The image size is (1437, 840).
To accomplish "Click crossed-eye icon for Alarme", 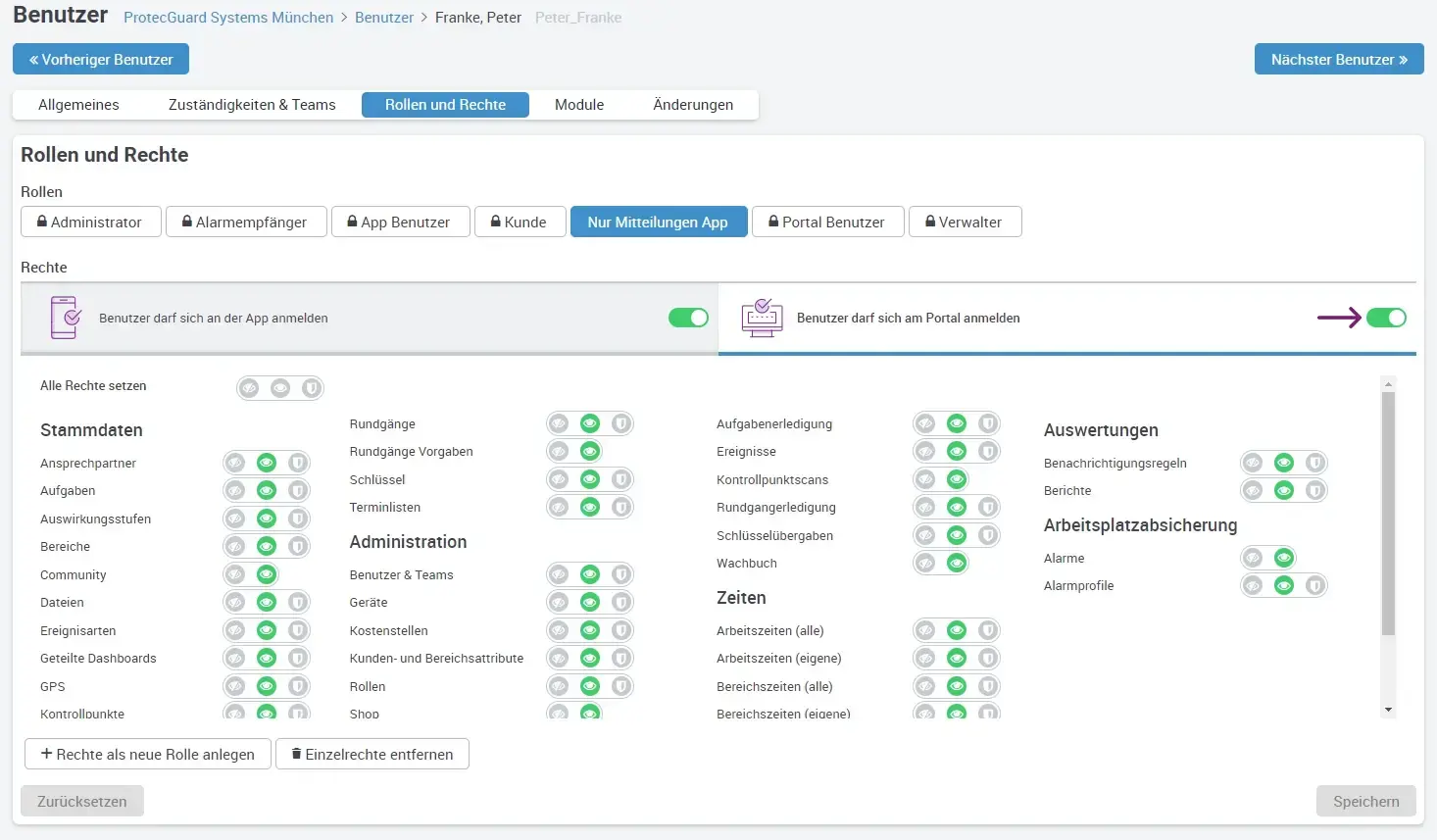I will pos(1253,558).
